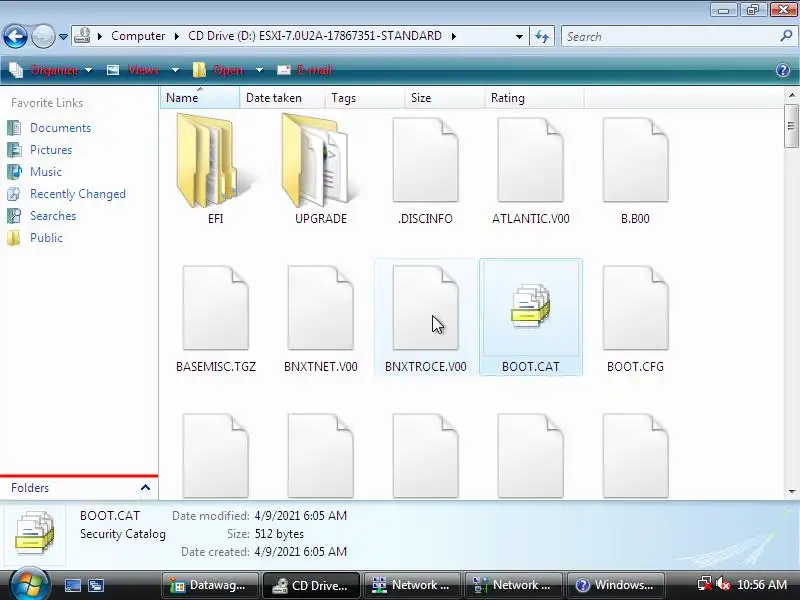Screen dimensions: 800x600
Task: Click the muted volume tray icon
Action: tap(723, 584)
